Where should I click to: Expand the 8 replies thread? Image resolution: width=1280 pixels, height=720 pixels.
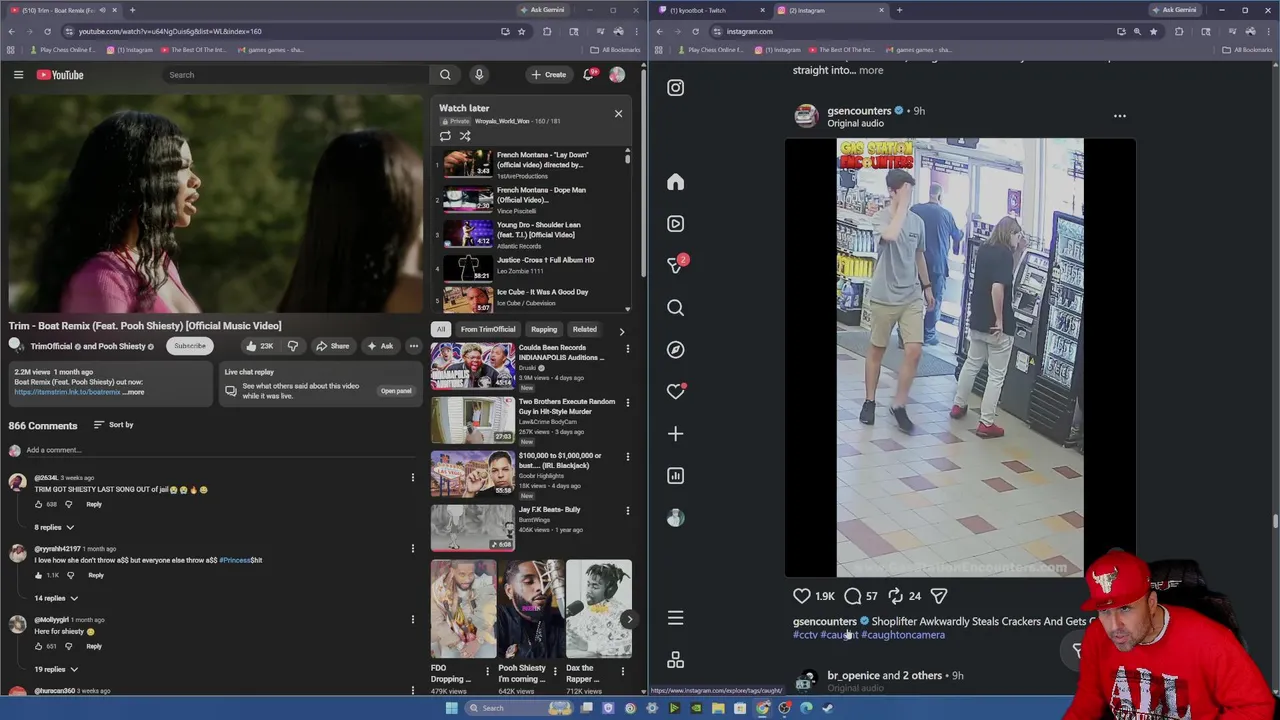(54, 527)
